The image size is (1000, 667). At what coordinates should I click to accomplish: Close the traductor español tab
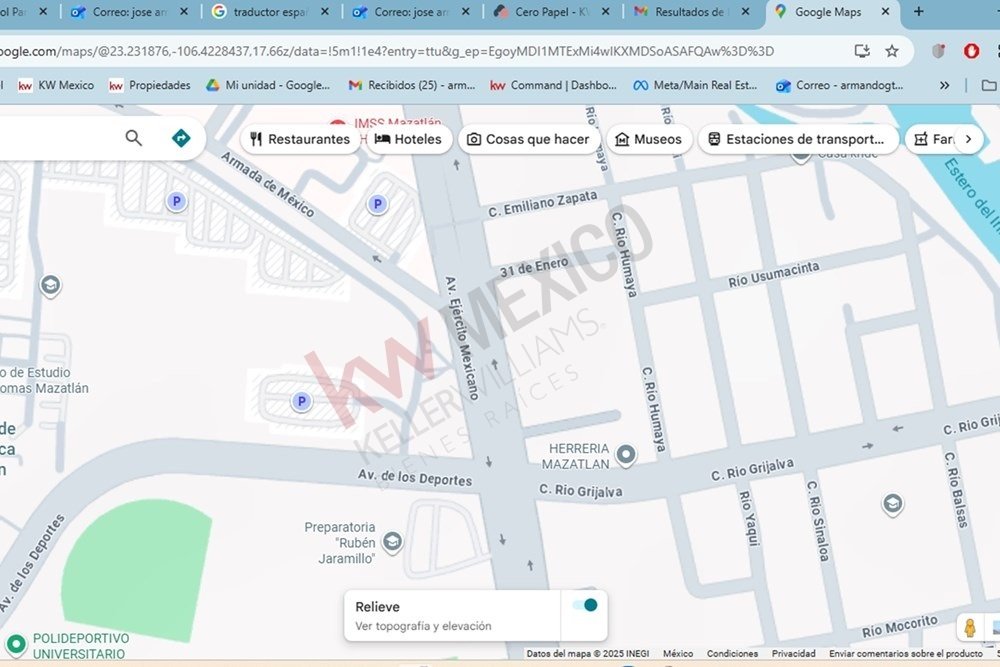pos(325,11)
